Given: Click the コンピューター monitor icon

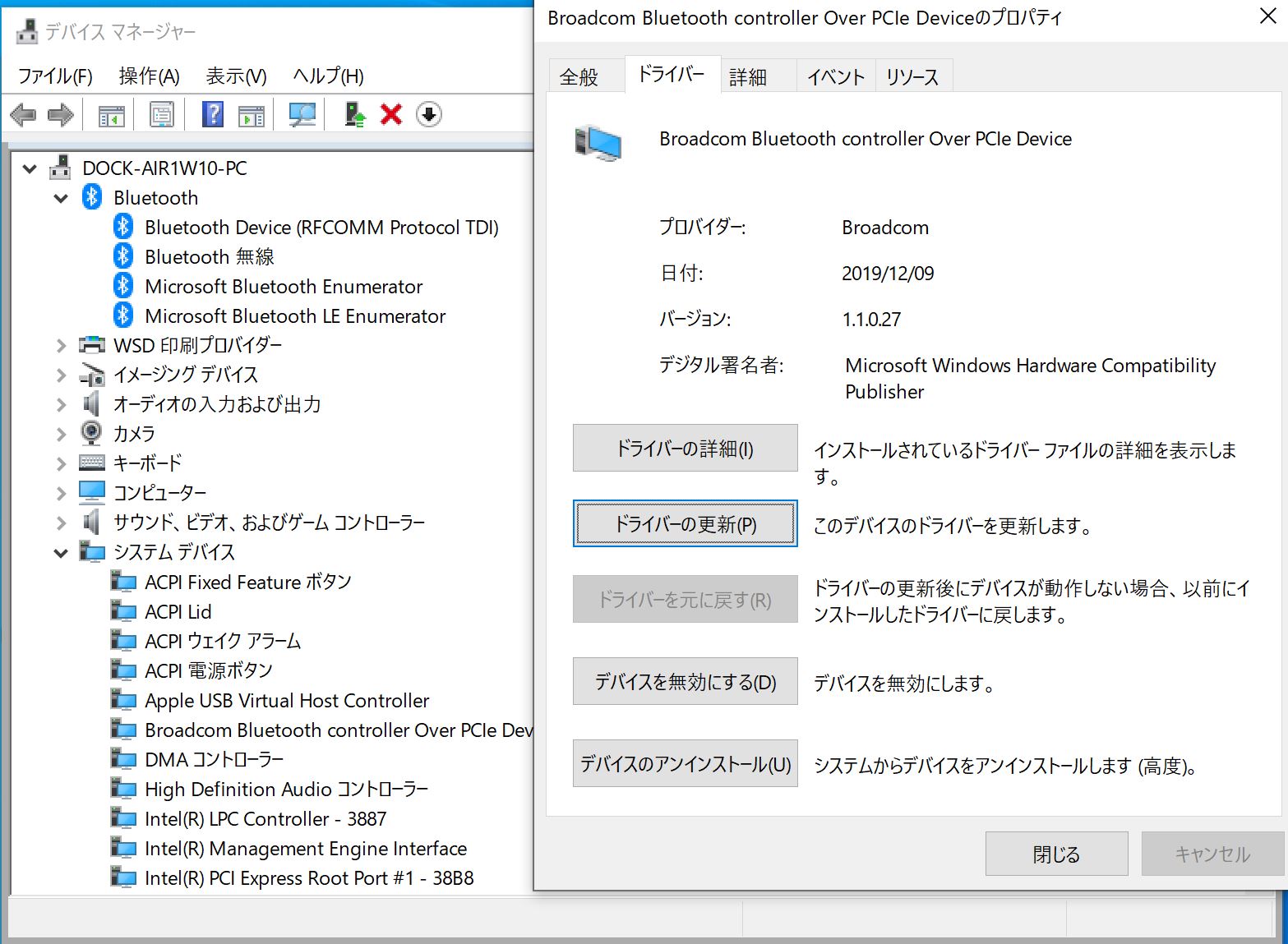Looking at the screenshot, I should click(x=92, y=492).
